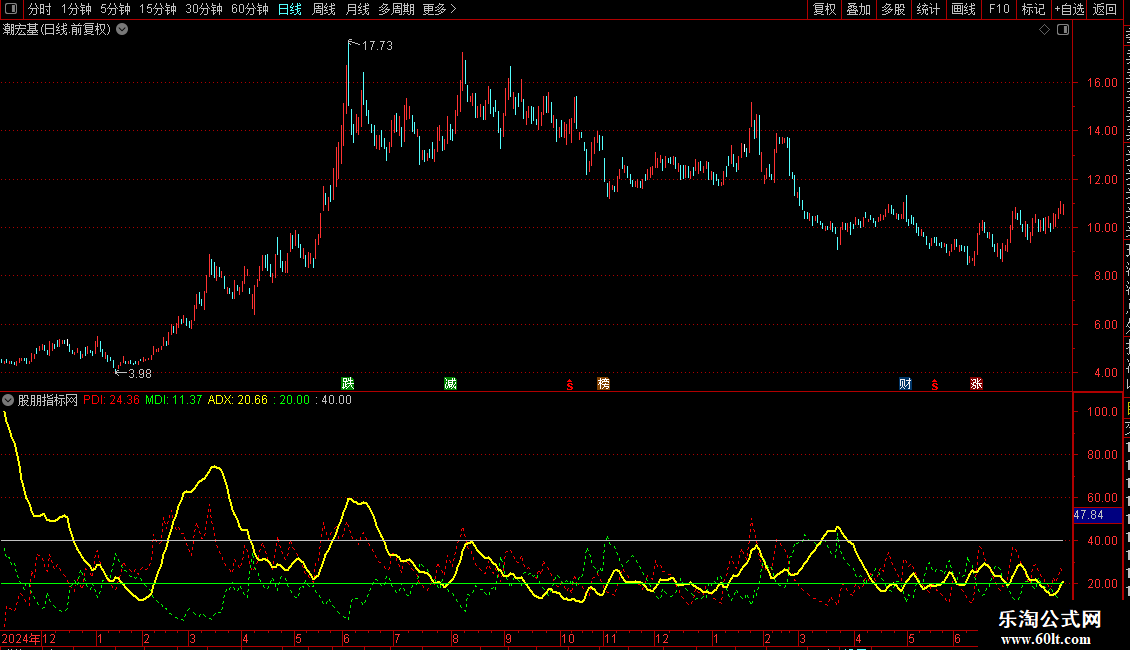Click the blue 财 event marker
This screenshot has width=1130, height=650.
click(905, 383)
